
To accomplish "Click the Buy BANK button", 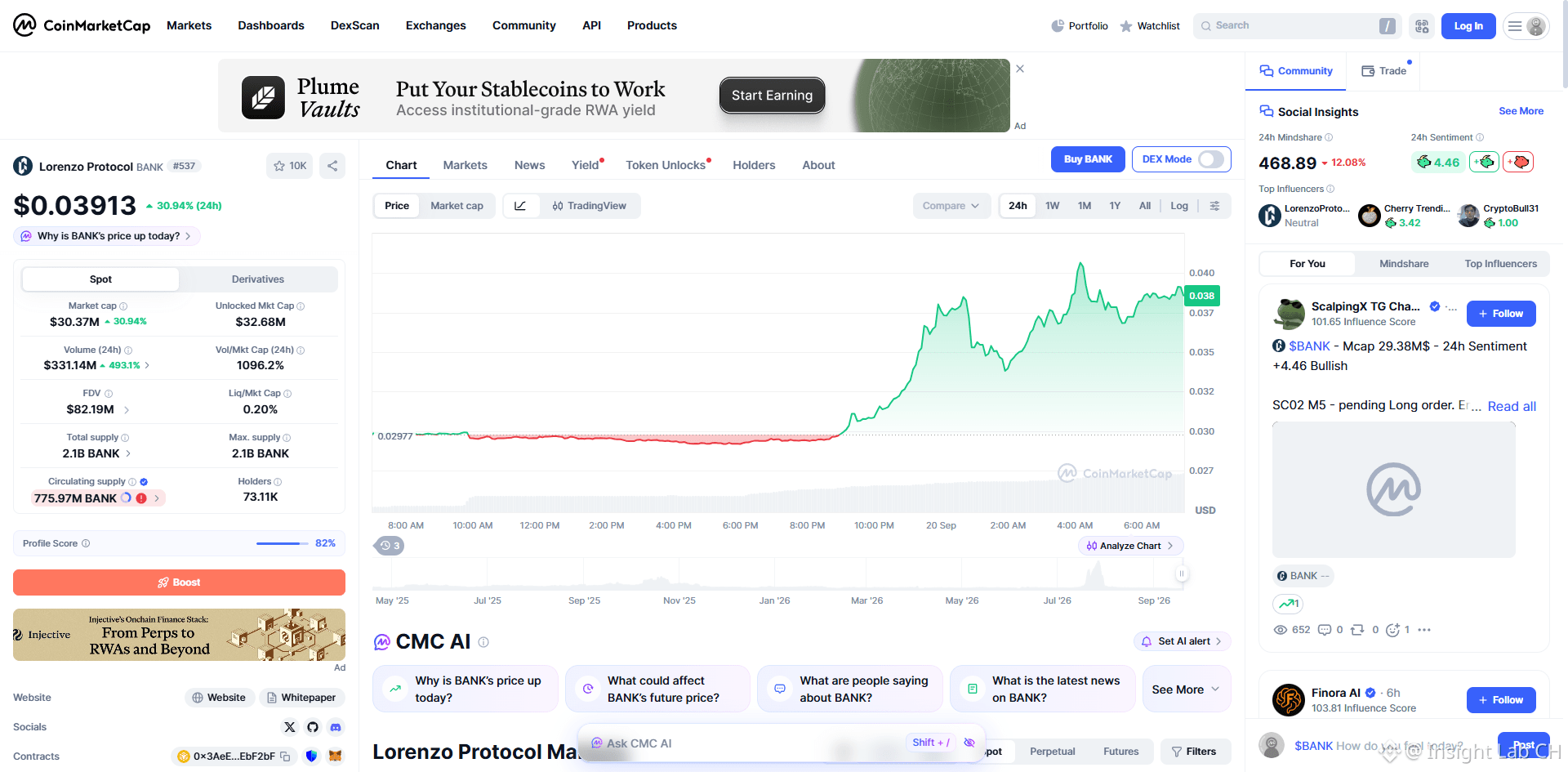I will (1088, 159).
